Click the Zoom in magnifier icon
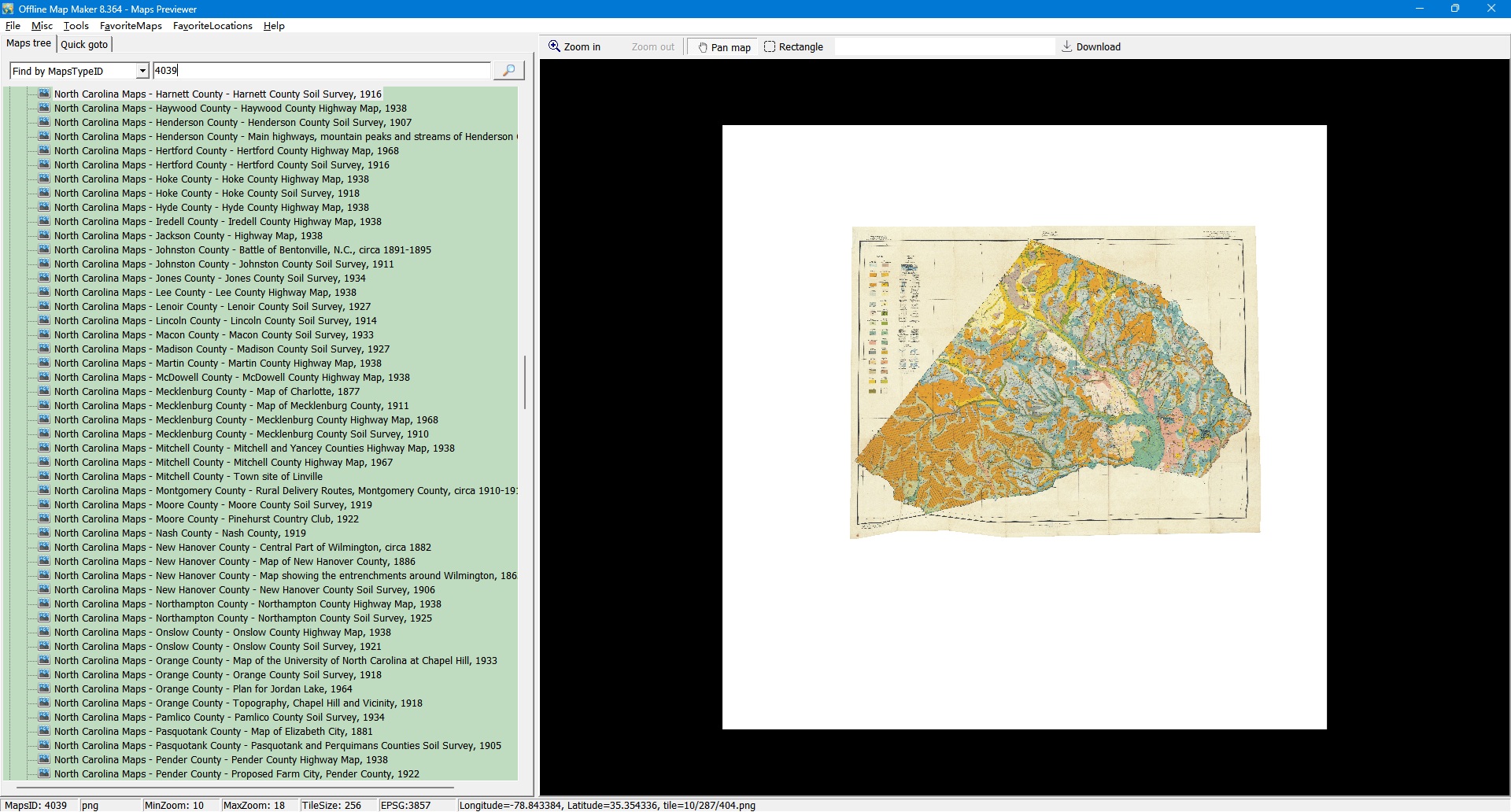 point(554,46)
